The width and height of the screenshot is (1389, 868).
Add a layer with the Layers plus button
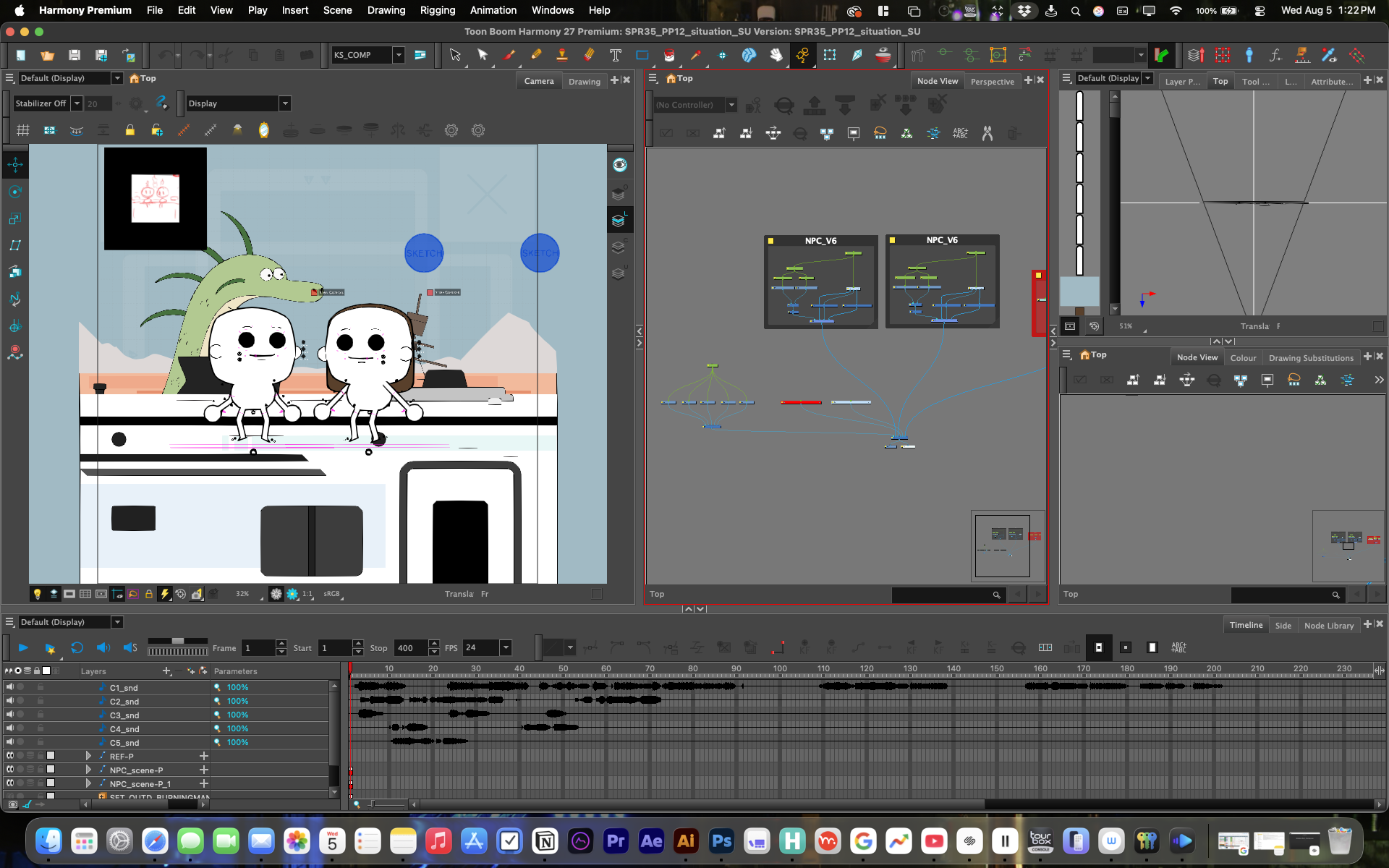(167, 671)
